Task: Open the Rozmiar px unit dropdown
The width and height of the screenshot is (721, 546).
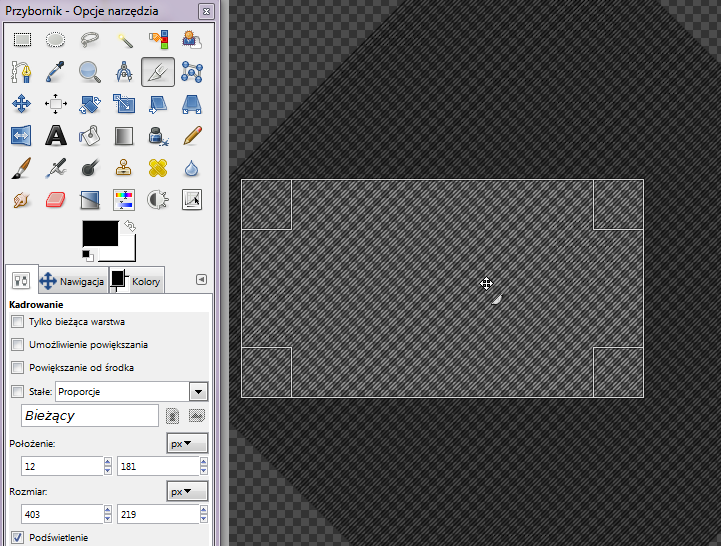Action: (x=186, y=492)
